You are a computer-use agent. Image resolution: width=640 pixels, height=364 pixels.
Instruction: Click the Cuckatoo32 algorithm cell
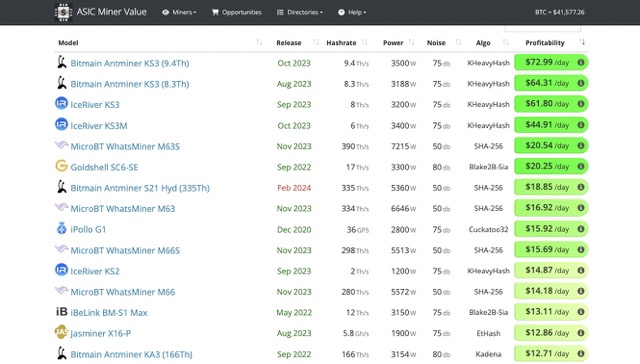click(488, 230)
